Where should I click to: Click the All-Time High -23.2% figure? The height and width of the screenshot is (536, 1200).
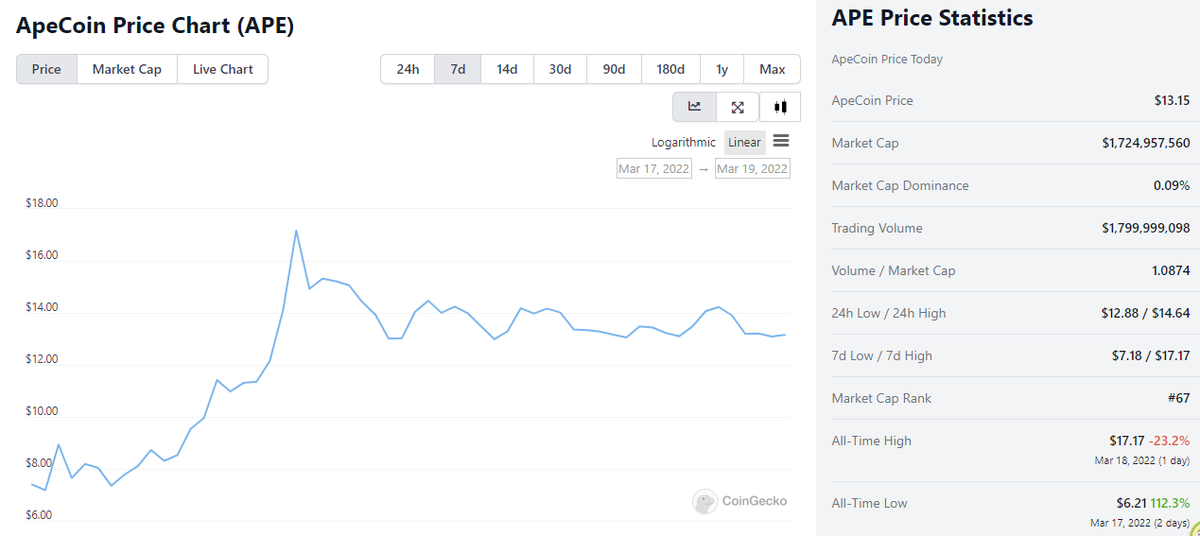coord(1170,440)
